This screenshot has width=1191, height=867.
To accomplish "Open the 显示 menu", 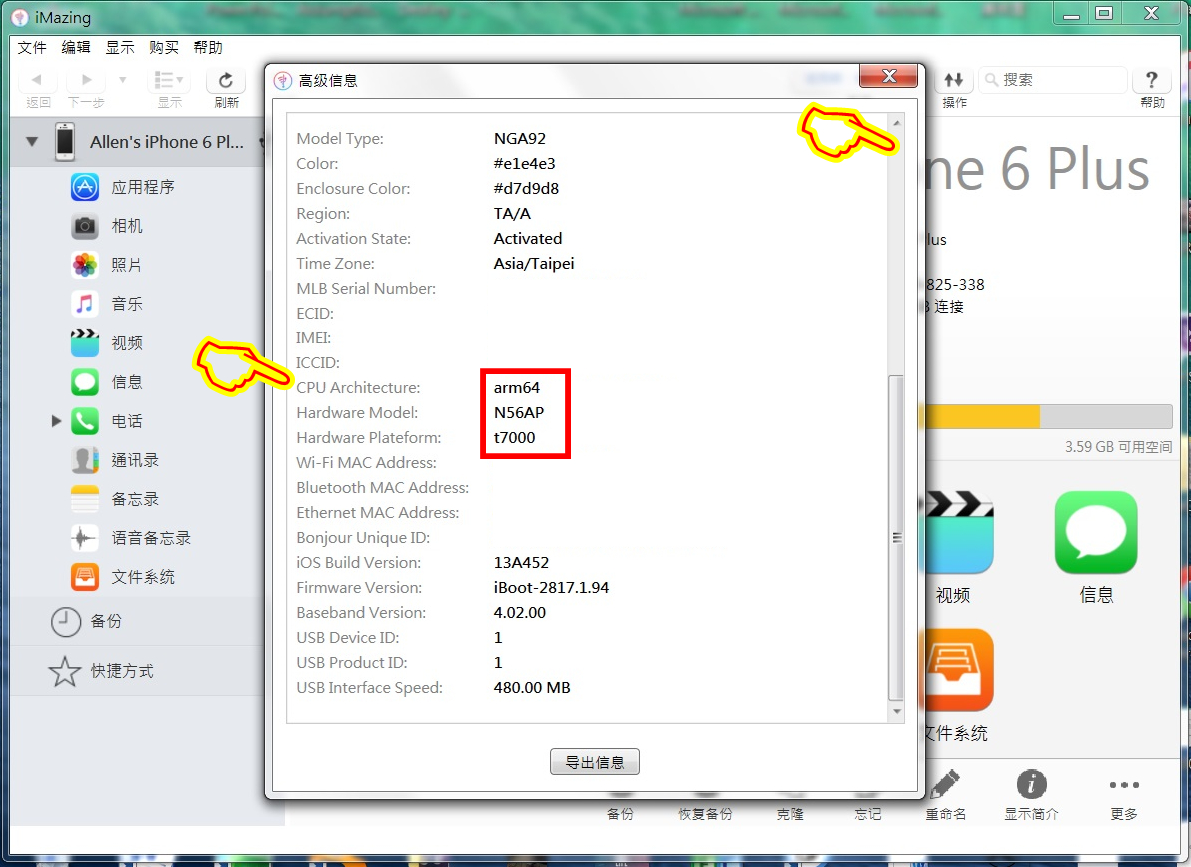I will [x=119, y=47].
